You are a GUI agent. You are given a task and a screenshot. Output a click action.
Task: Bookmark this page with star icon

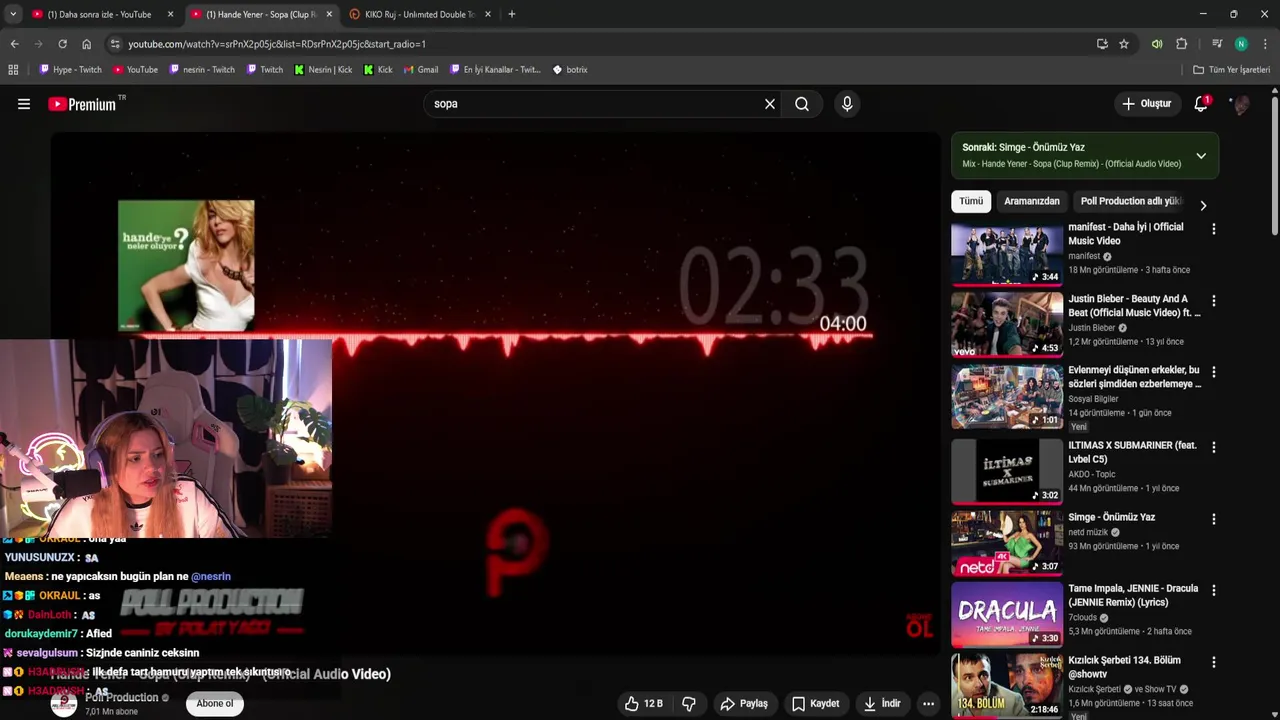[1124, 44]
